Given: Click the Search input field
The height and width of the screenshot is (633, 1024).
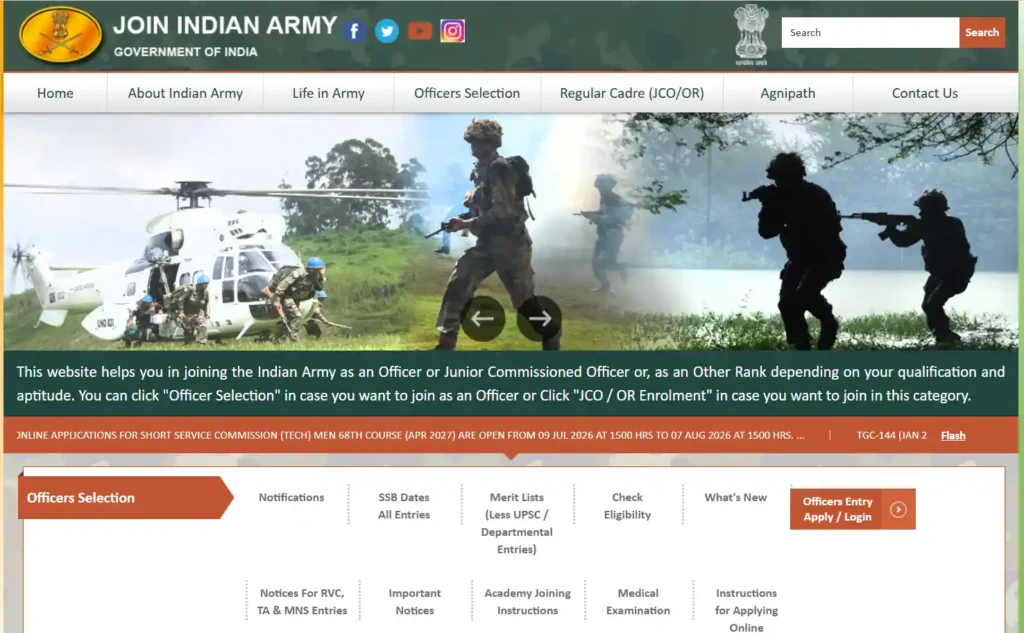Looking at the screenshot, I should (x=870, y=33).
